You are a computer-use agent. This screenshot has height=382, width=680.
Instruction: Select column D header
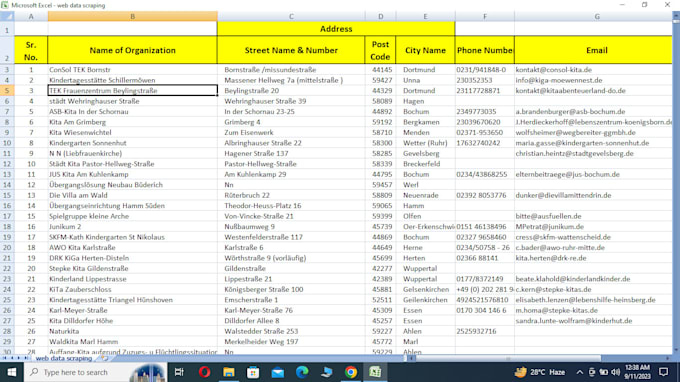pyautogui.click(x=380, y=16)
